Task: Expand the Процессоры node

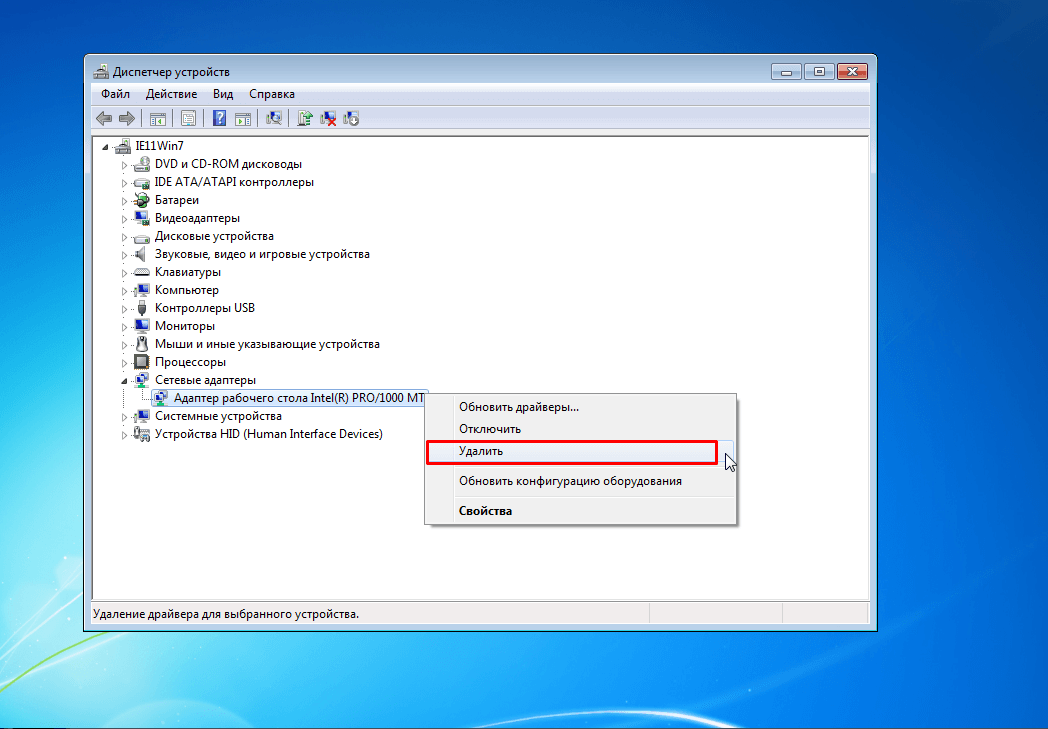Action: coord(124,363)
